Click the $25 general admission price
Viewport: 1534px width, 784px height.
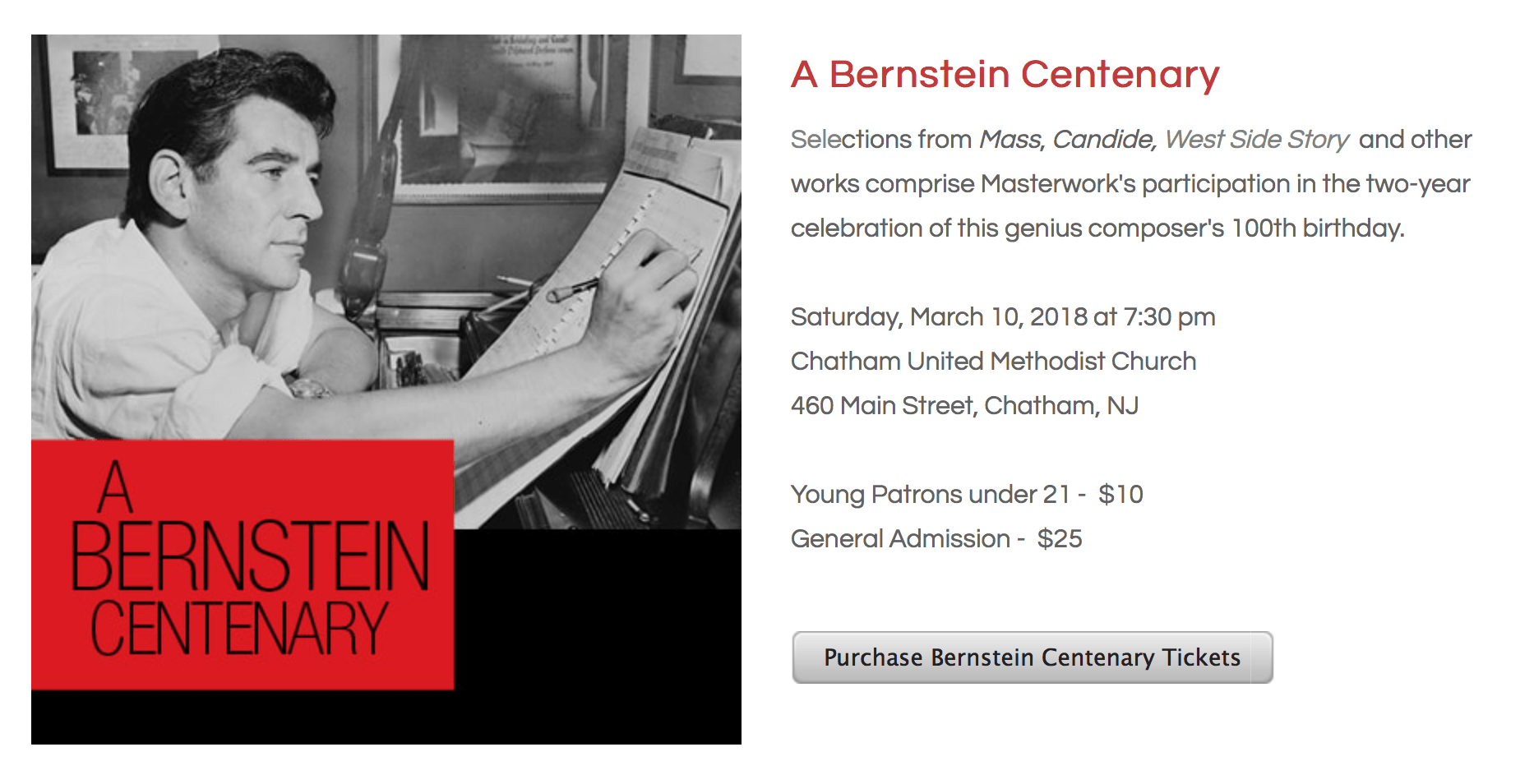pyautogui.click(x=1060, y=539)
